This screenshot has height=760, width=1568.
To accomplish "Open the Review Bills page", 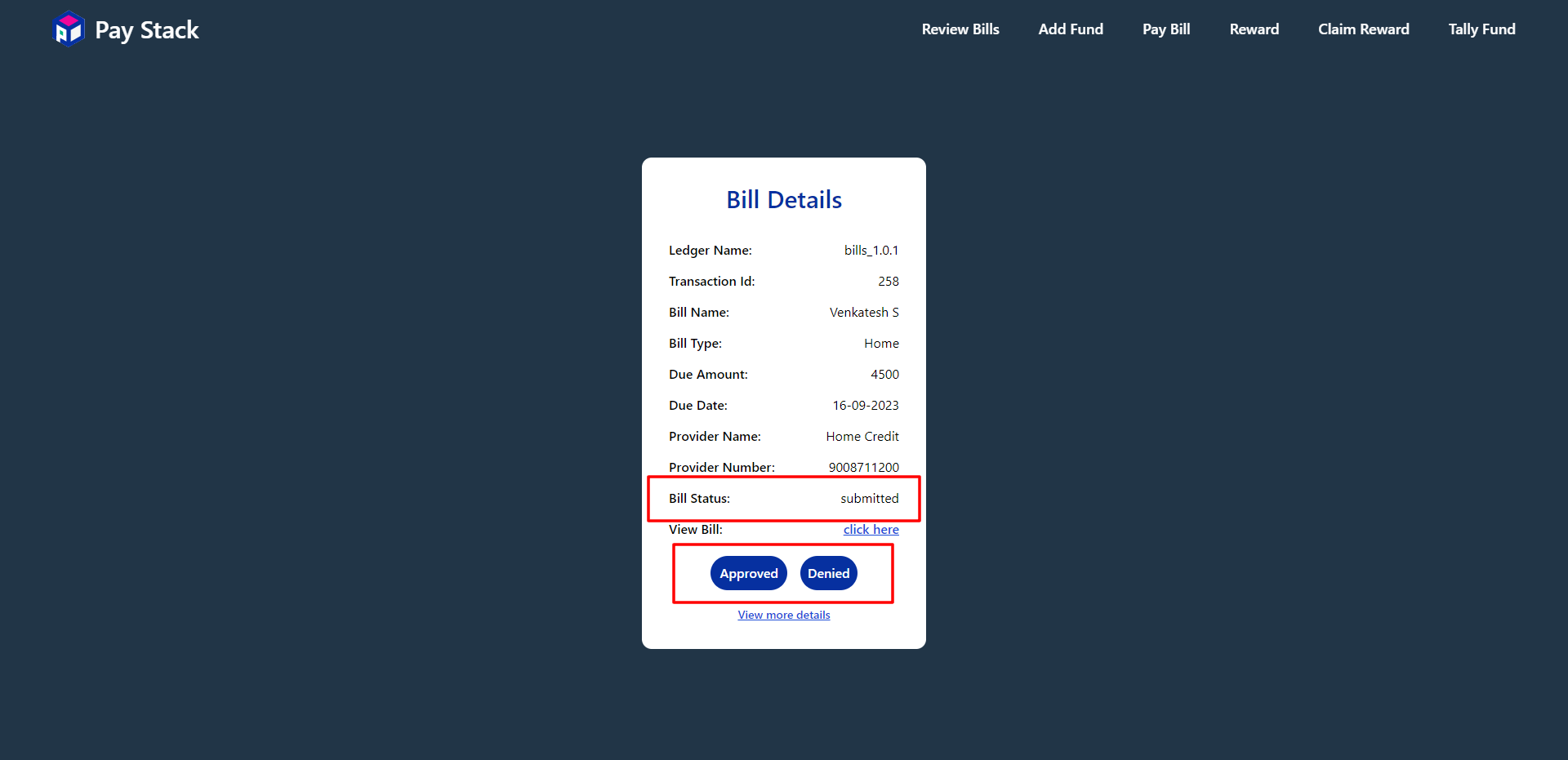I will [x=960, y=29].
